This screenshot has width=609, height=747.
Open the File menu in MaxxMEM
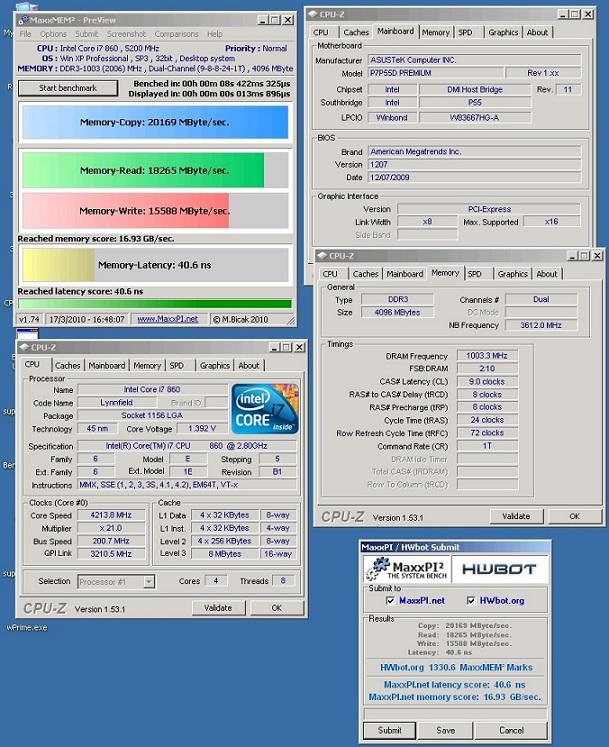25,34
